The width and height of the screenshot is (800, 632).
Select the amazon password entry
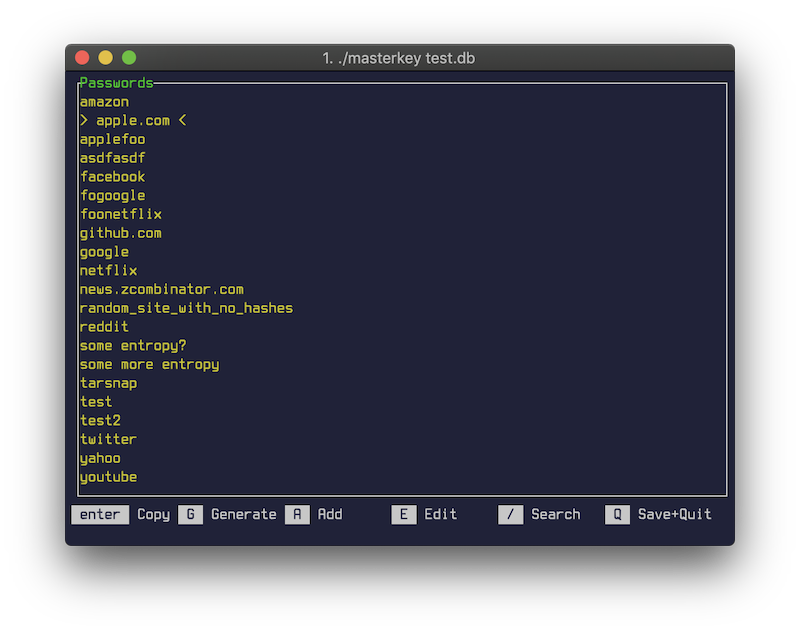coord(105,102)
